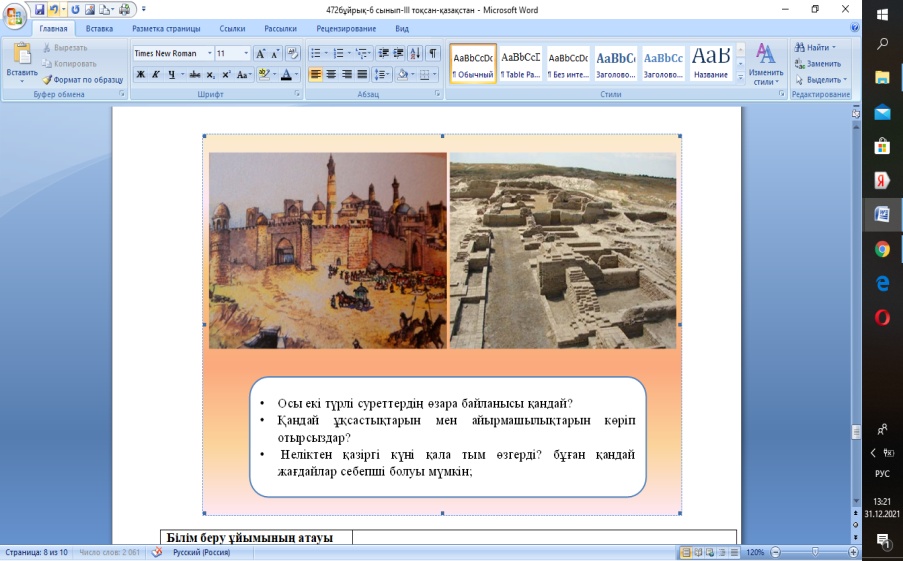Open the Microsoft Office round button

pyautogui.click(x=14, y=18)
